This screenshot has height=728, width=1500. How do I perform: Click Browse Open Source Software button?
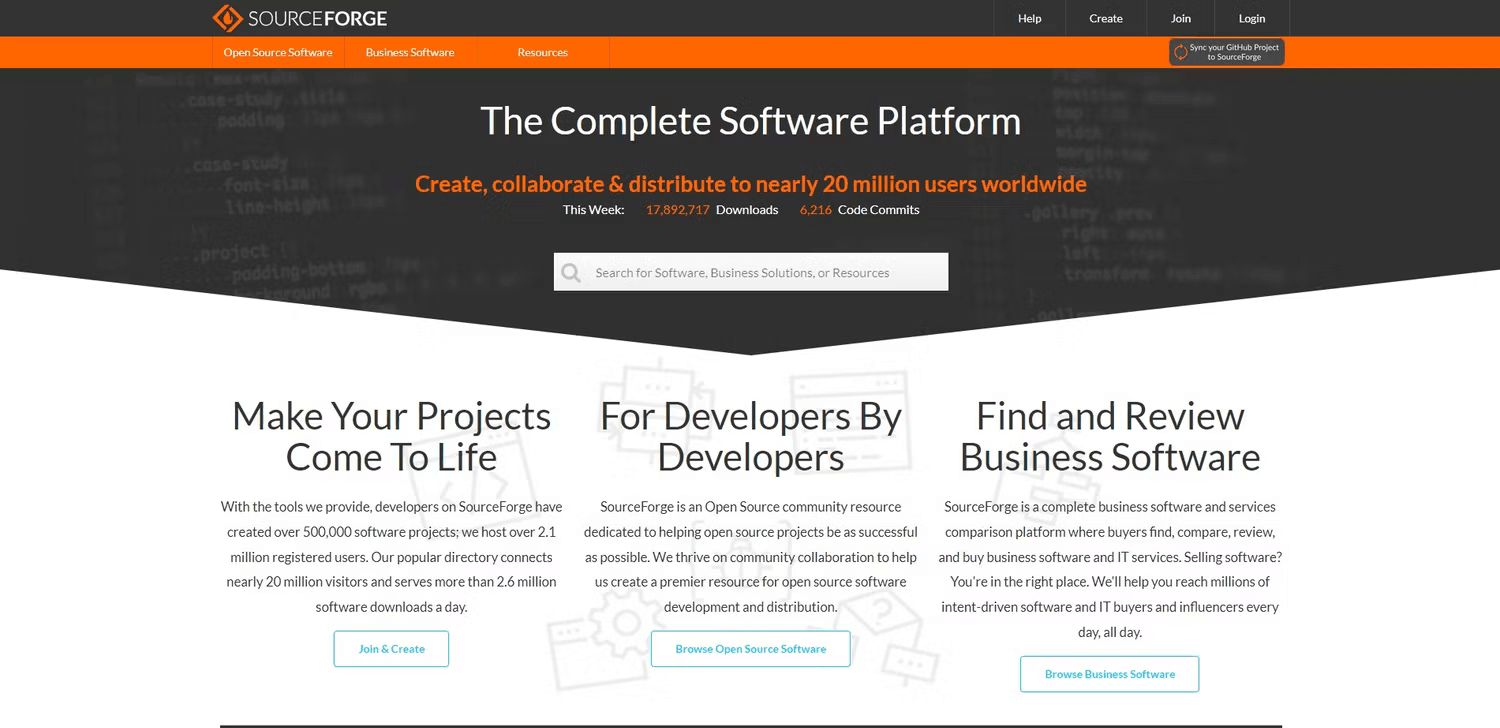751,649
